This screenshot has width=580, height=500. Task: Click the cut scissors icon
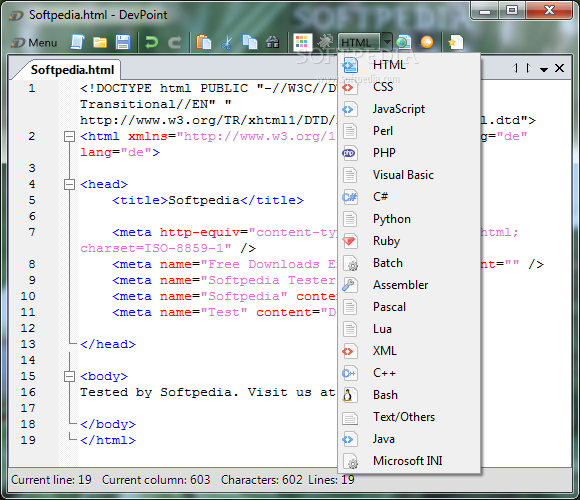[227, 43]
